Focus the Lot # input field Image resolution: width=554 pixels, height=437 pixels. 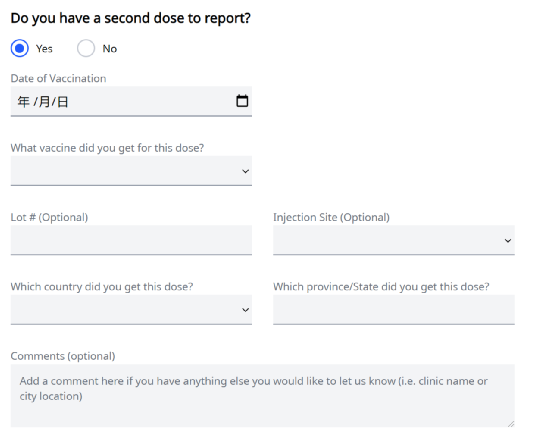point(131,240)
